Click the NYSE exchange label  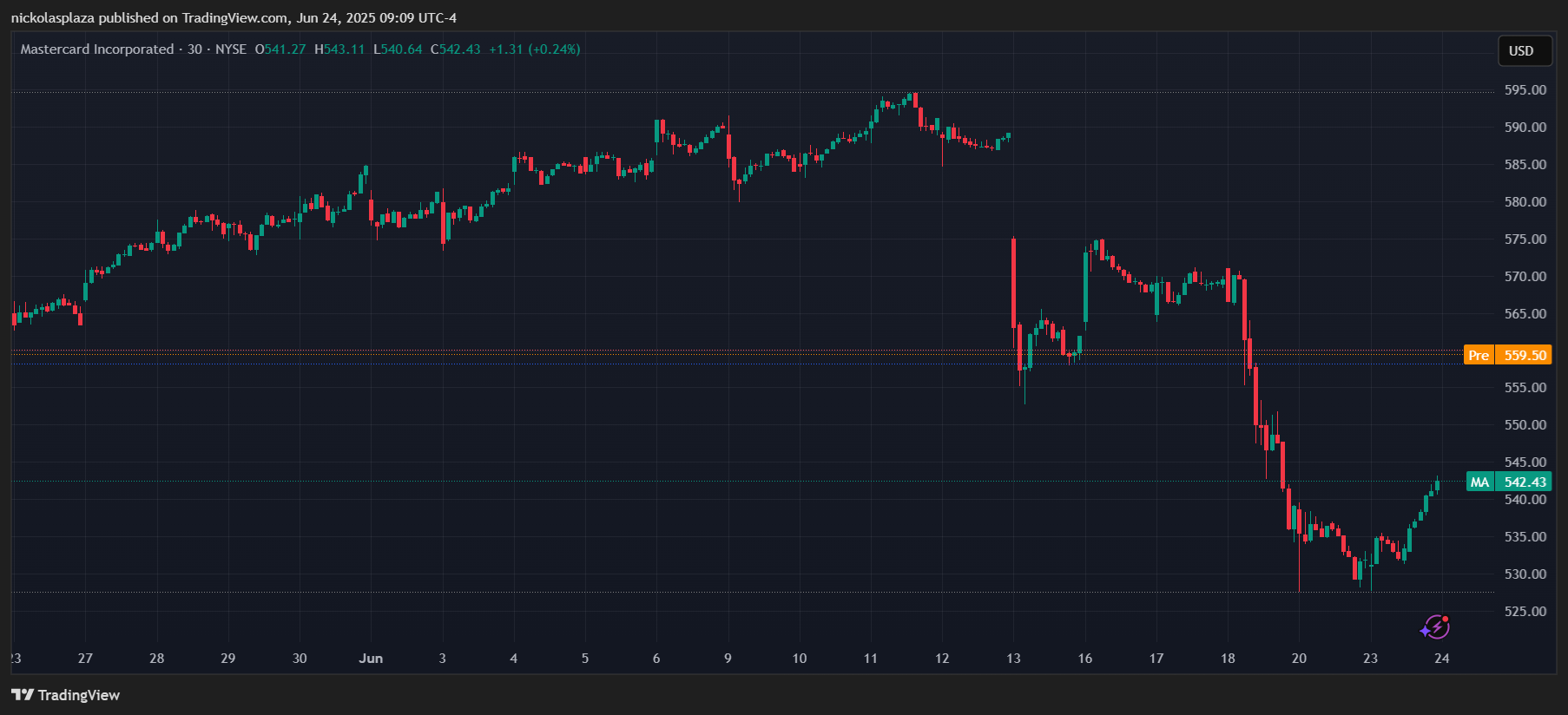(x=231, y=49)
